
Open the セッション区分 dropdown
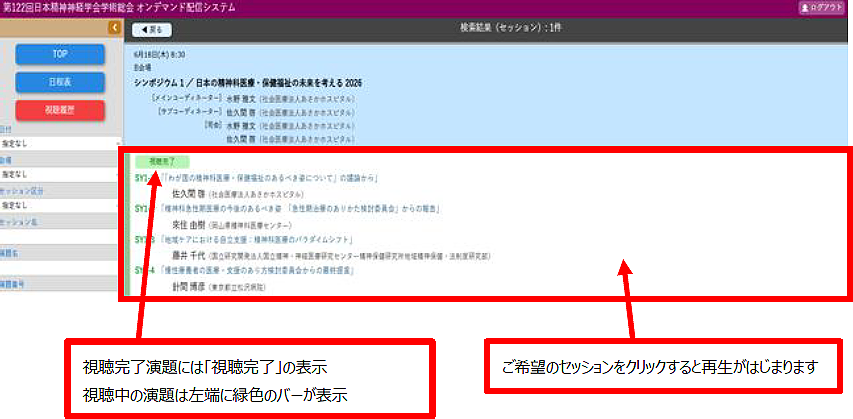[x=61, y=206]
